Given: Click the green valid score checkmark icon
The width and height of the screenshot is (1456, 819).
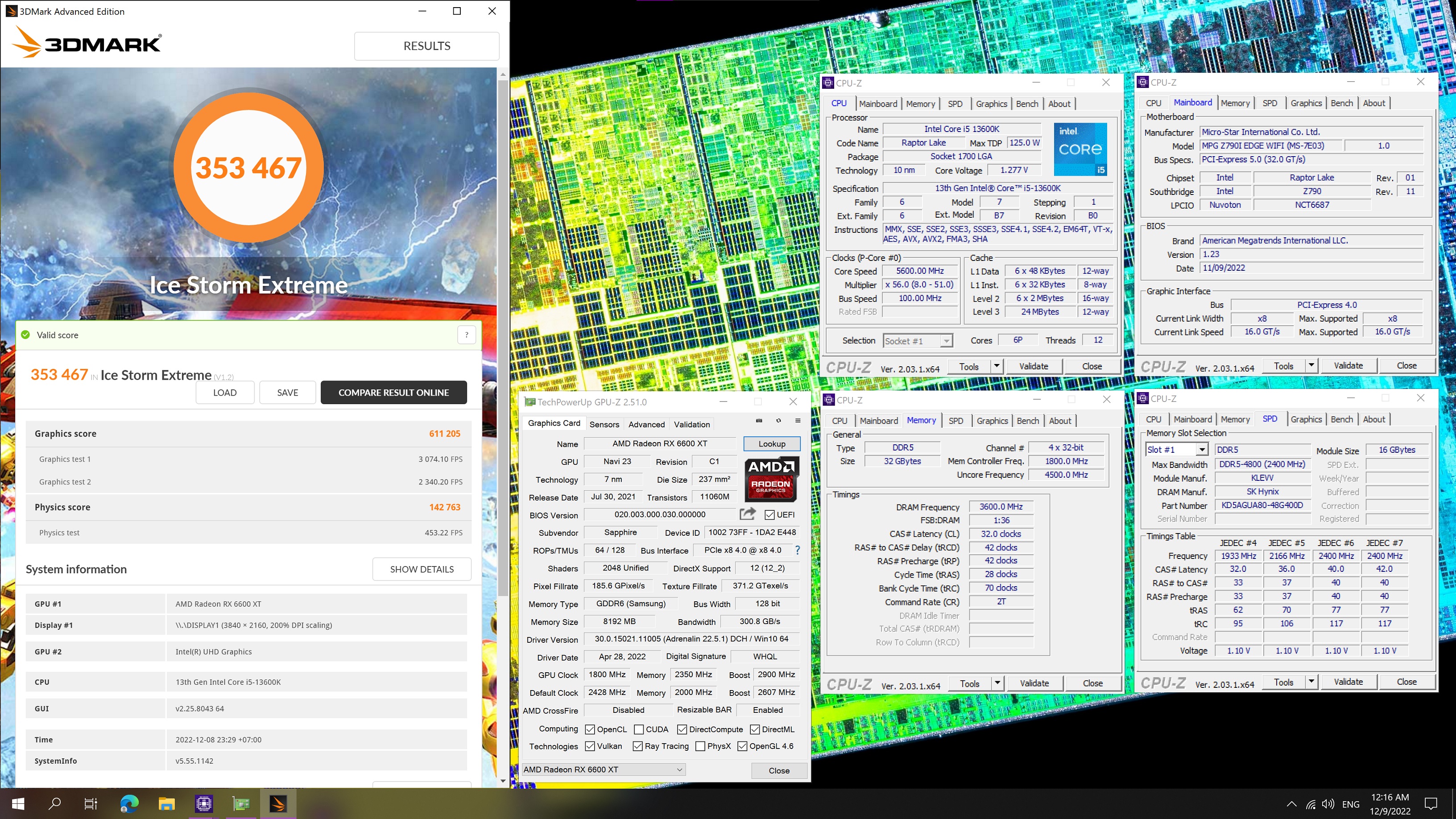Looking at the screenshot, I should pyautogui.click(x=25, y=335).
